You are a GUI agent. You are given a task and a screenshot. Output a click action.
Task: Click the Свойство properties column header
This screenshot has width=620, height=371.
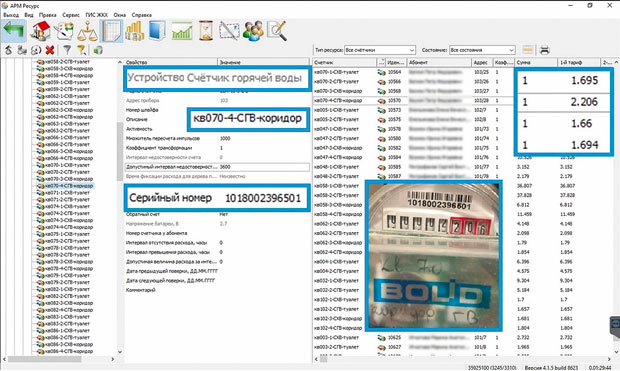[171, 62]
